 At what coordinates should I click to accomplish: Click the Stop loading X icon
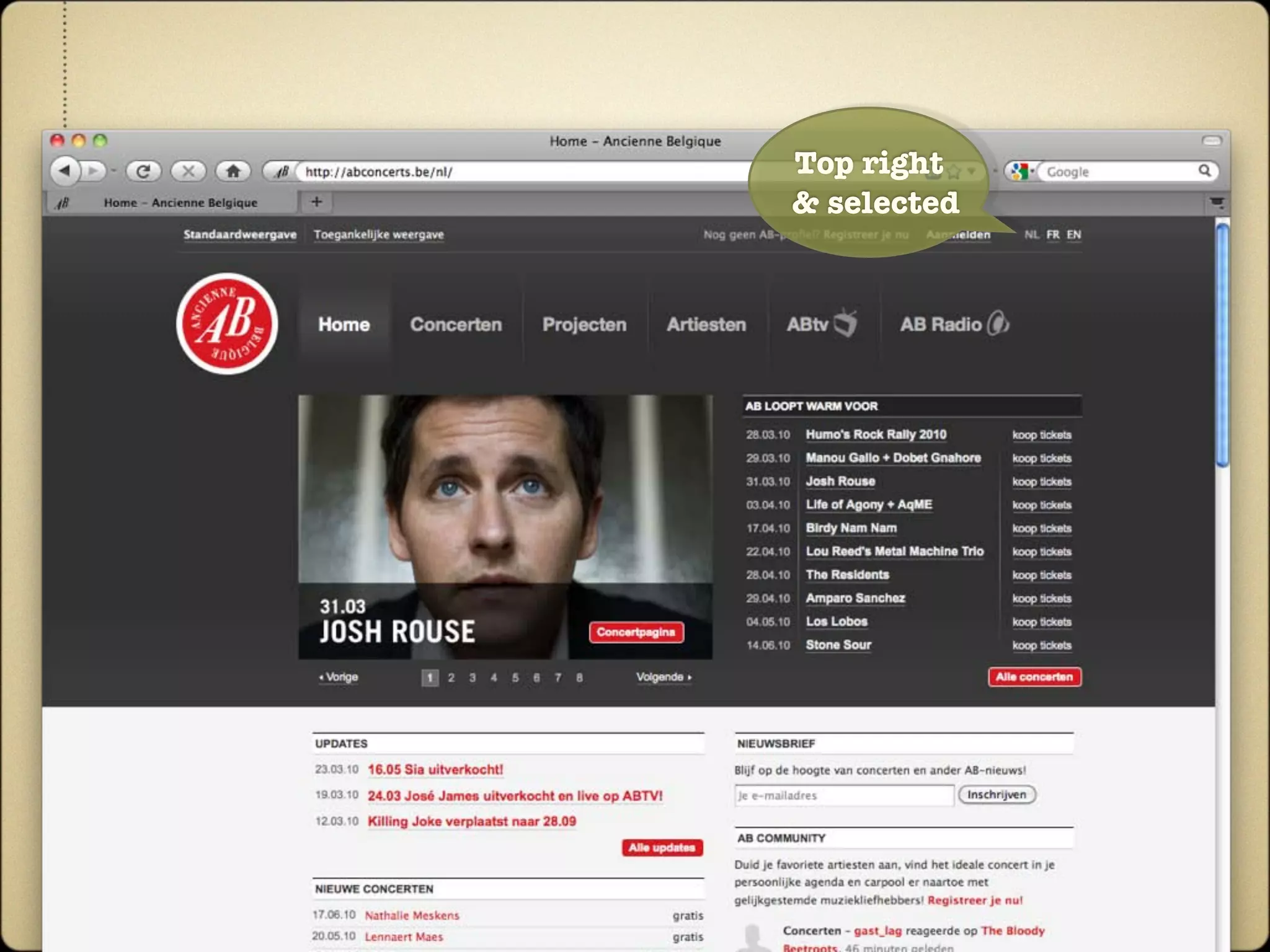pos(189,171)
